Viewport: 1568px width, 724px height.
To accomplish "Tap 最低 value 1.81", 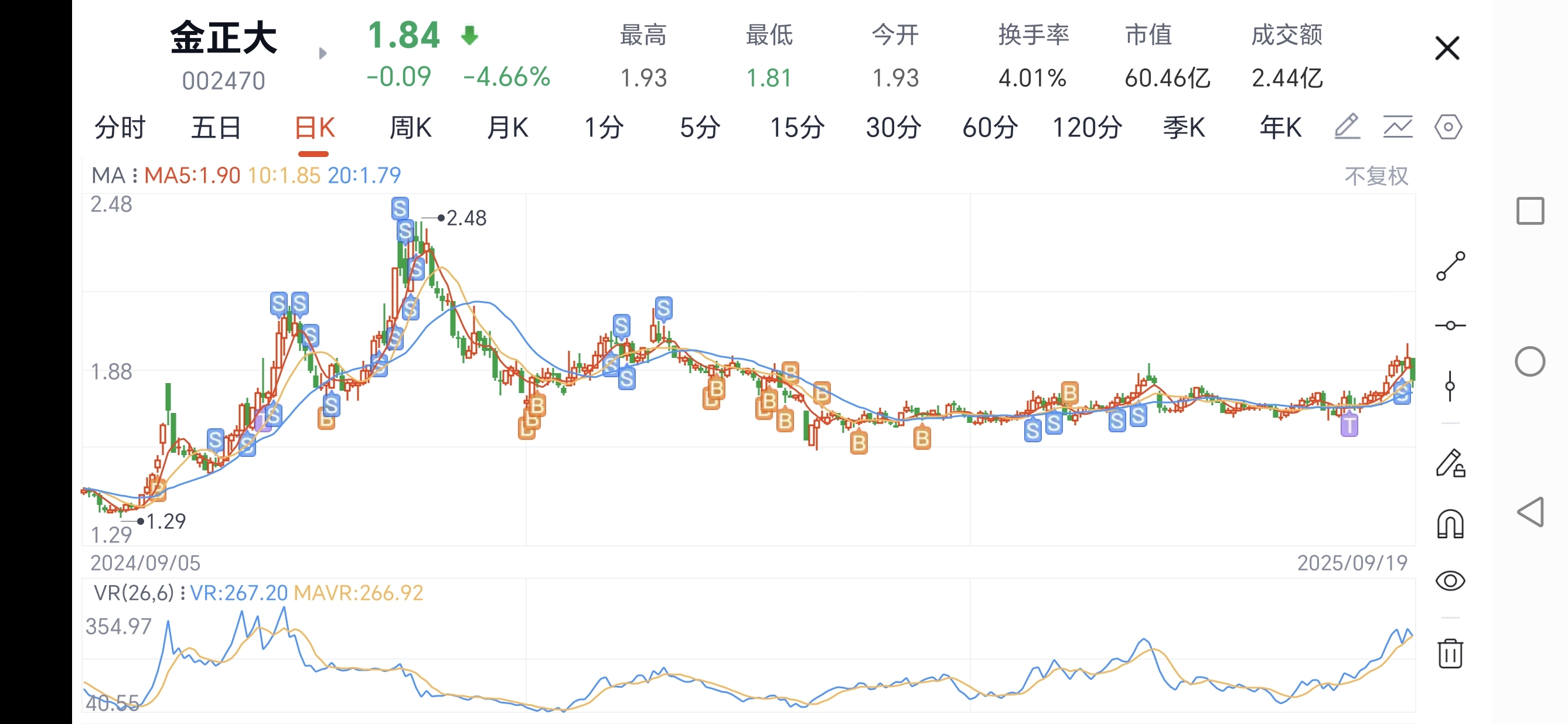I will pos(769,78).
